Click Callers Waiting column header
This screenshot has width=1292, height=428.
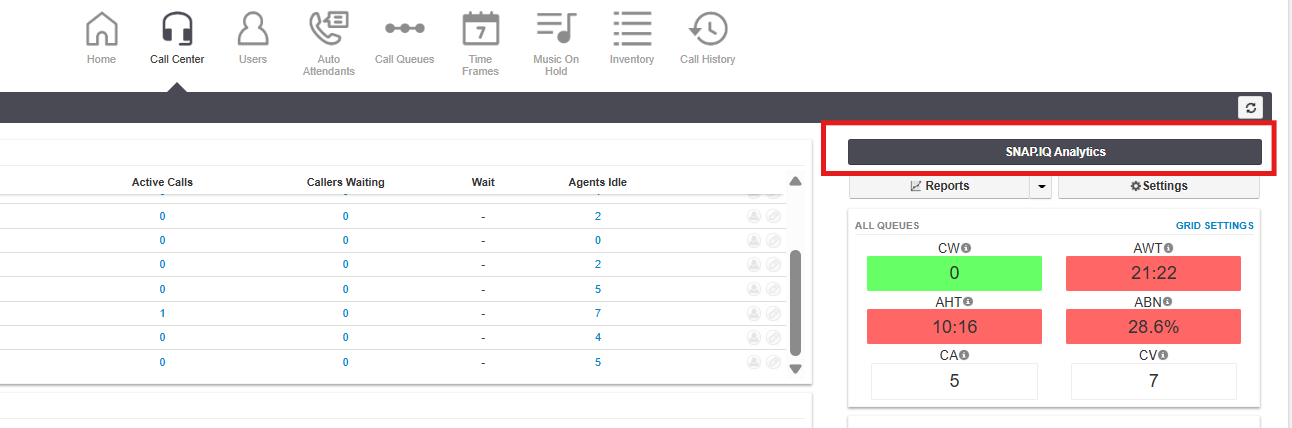(345, 182)
